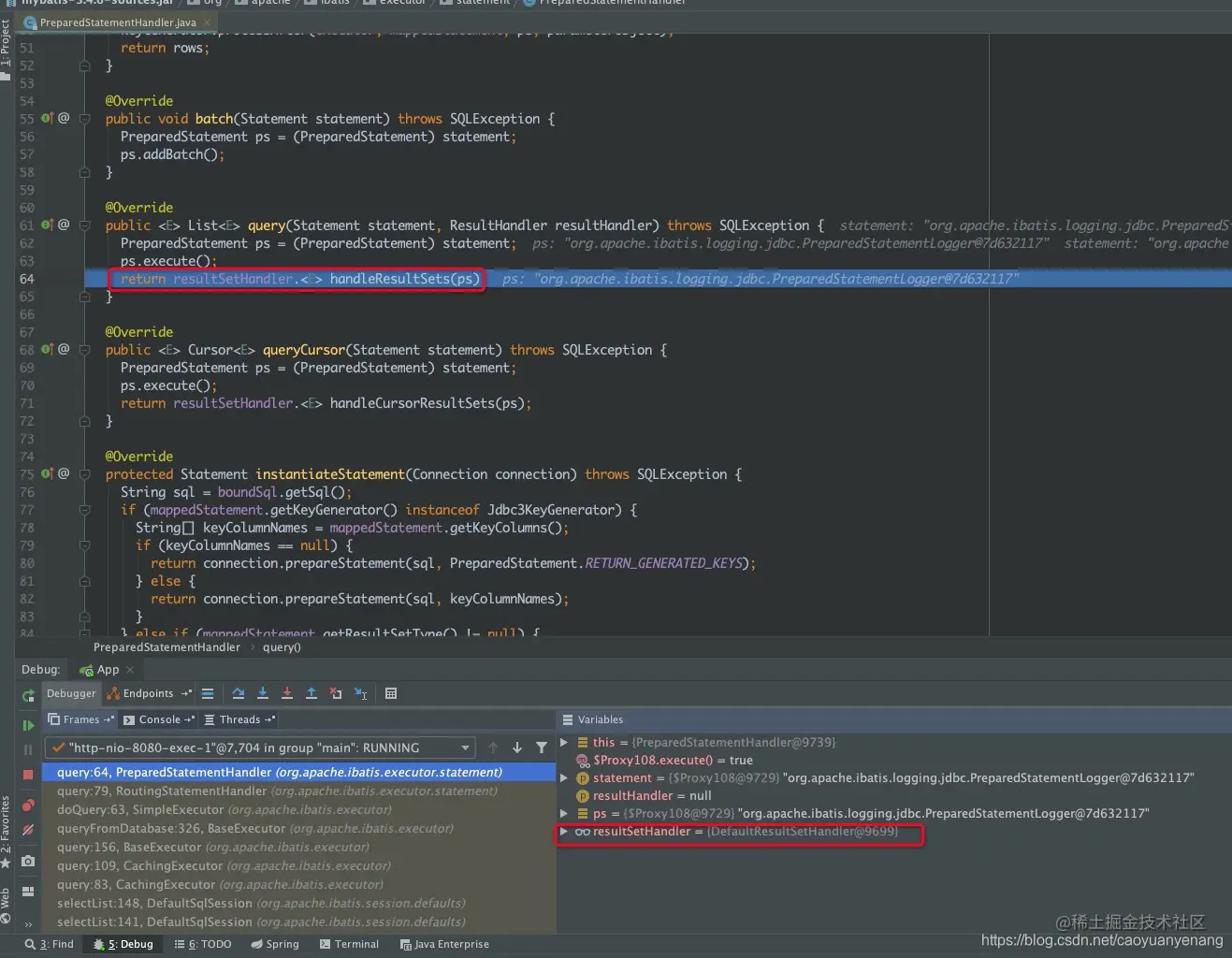The image size is (1232, 958).
Task: Click the Step Out up arrow icon
Action: [x=312, y=693]
